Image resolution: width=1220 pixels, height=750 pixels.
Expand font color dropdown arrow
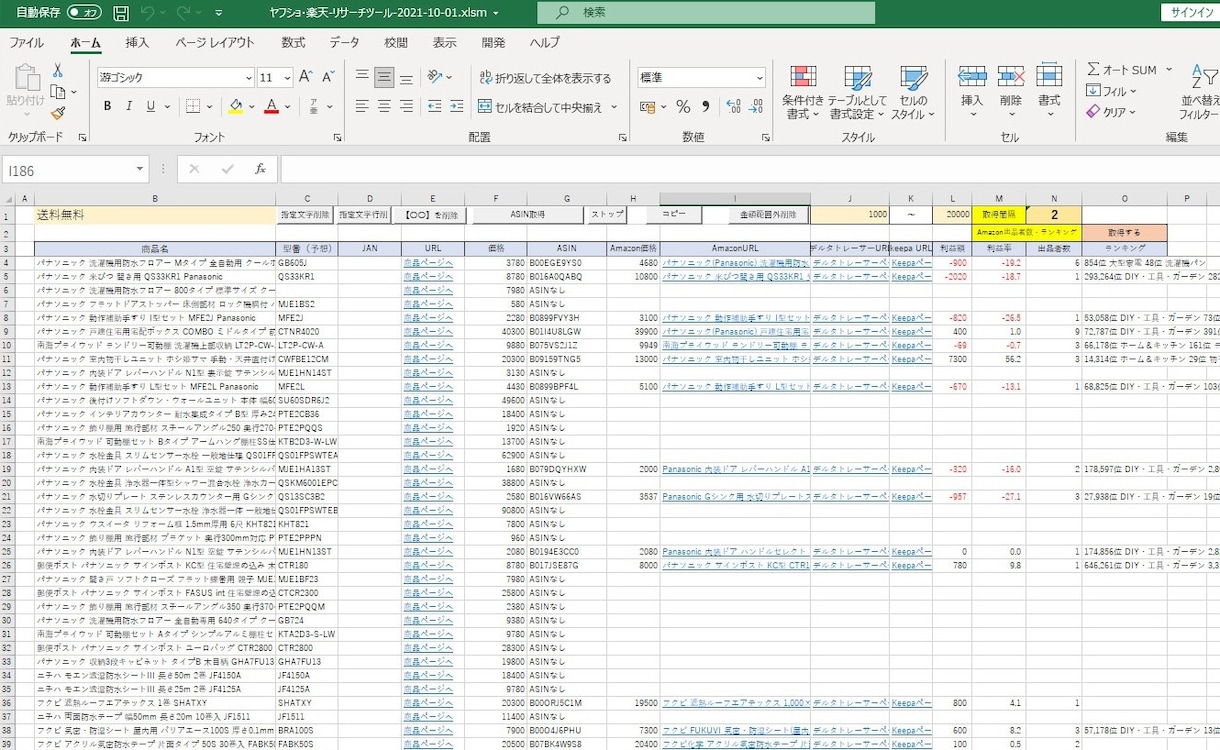pyautogui.click(x=290, y=106)
